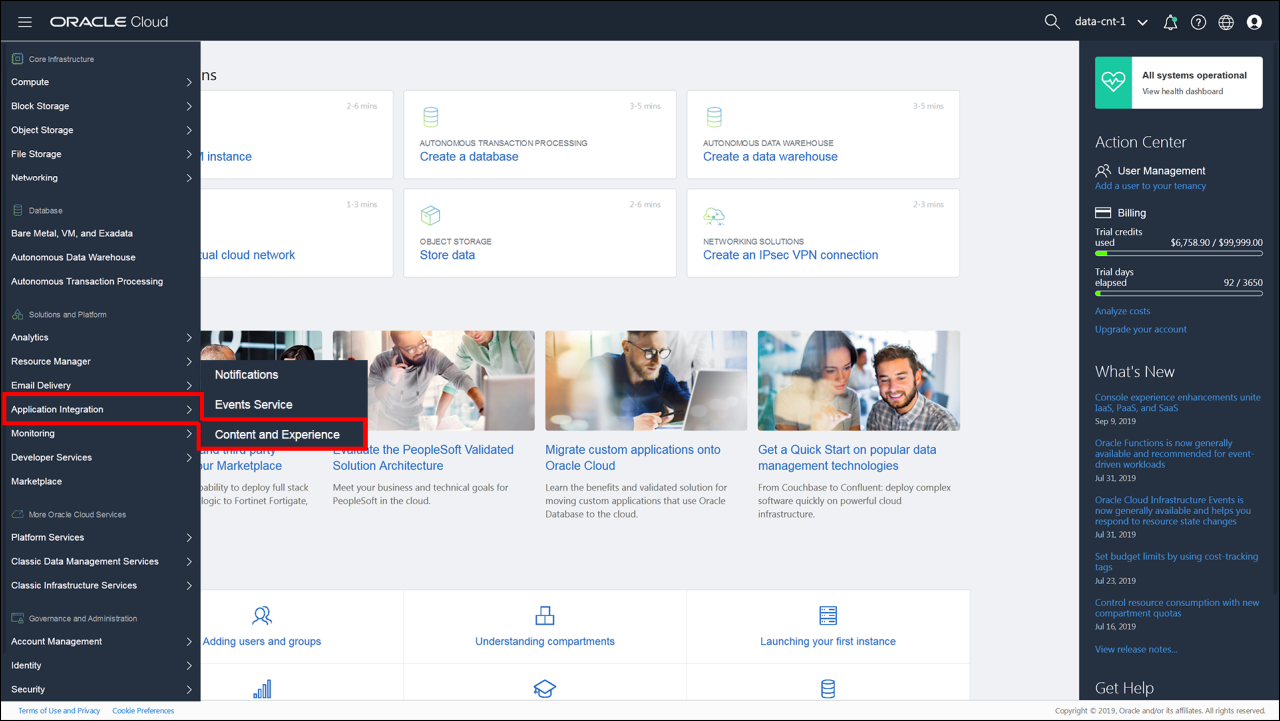
Task: Select Events Service in the submenu
Action: pyautogui.click(x=254, y=405)
